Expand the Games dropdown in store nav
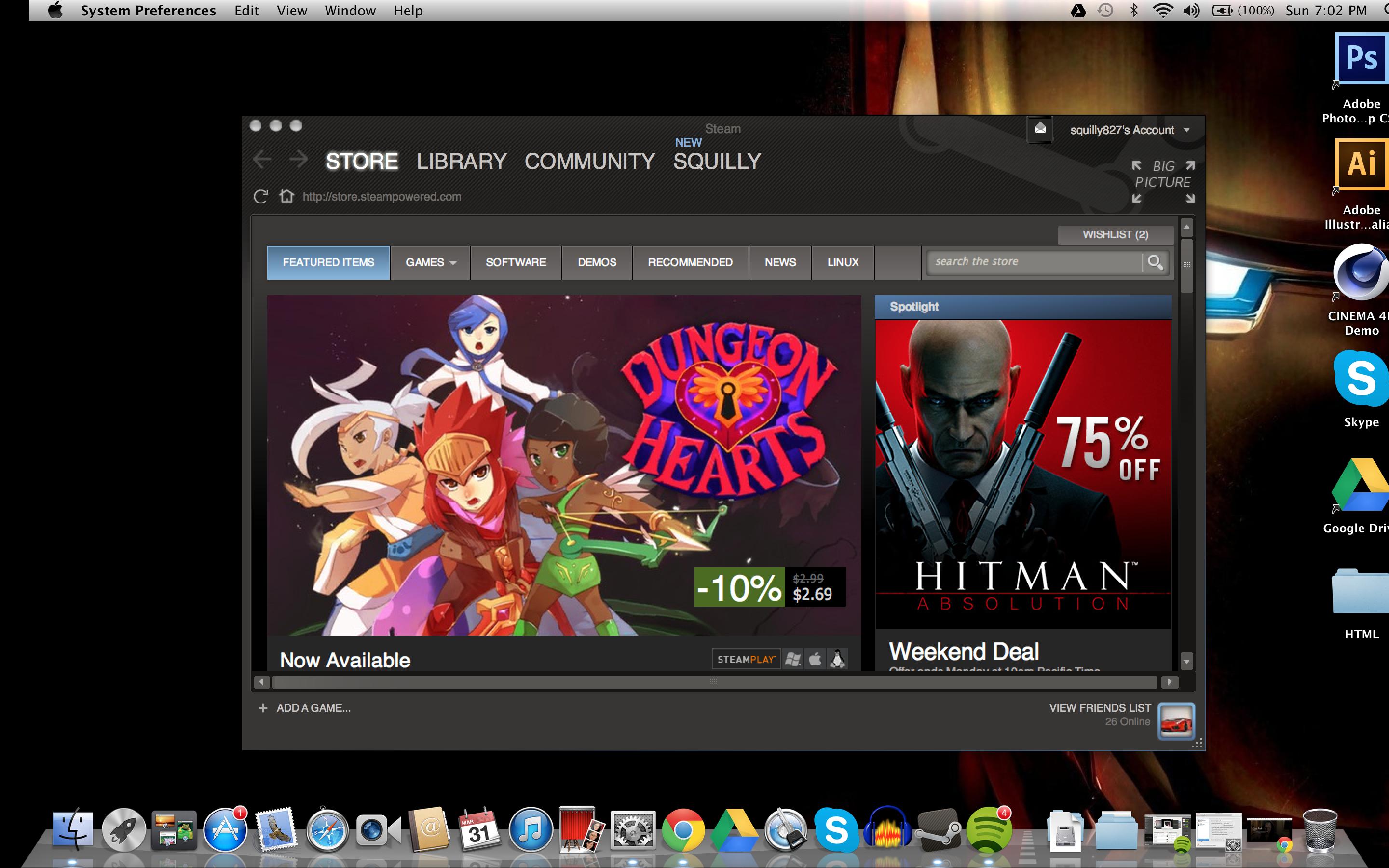 point(431,263)
